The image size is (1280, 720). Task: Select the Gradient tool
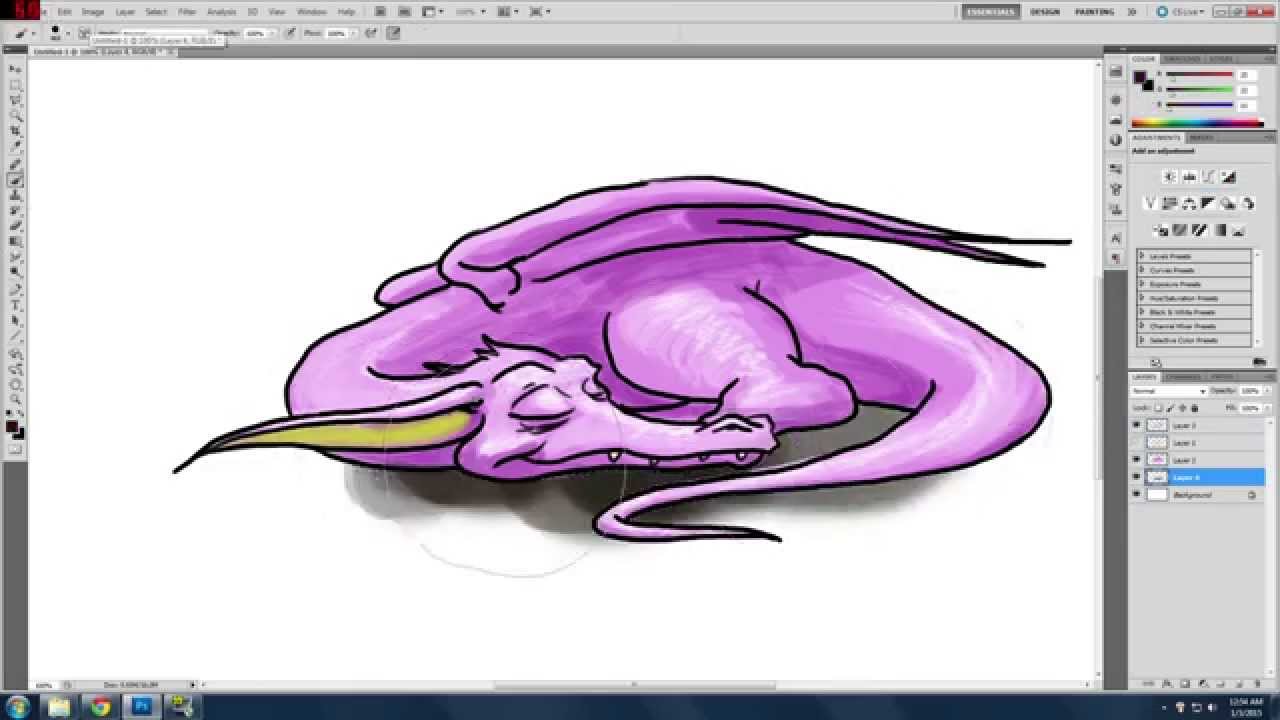pos(15,241)
